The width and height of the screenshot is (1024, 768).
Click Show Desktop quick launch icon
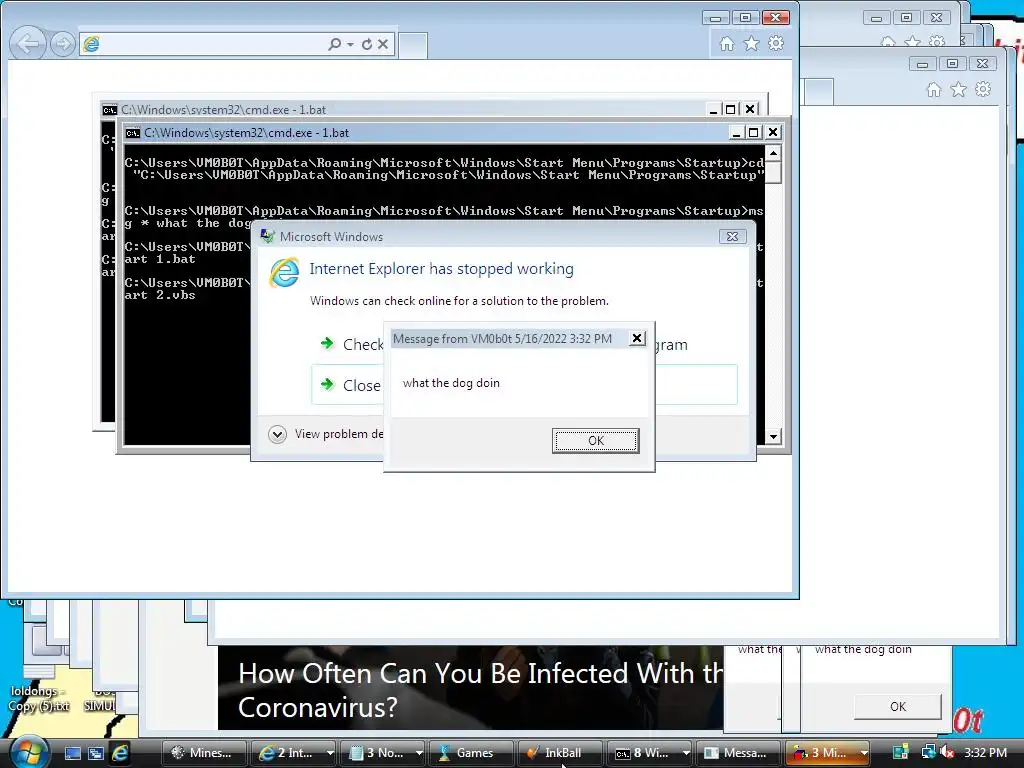72,753
